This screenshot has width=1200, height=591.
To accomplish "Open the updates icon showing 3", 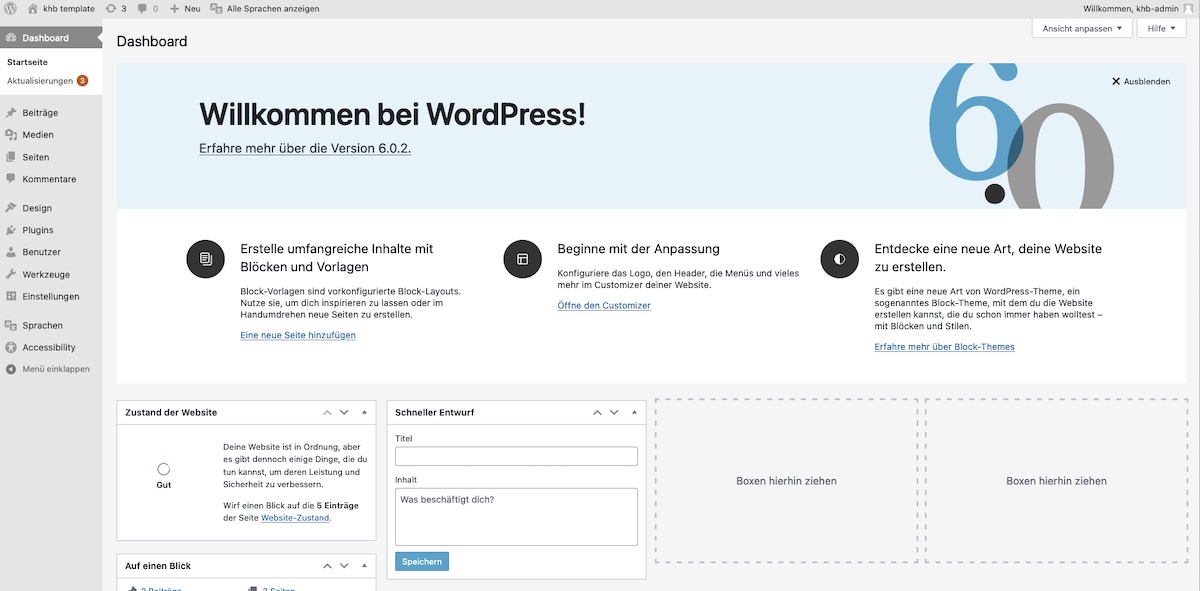I will [x=110, y=8].
